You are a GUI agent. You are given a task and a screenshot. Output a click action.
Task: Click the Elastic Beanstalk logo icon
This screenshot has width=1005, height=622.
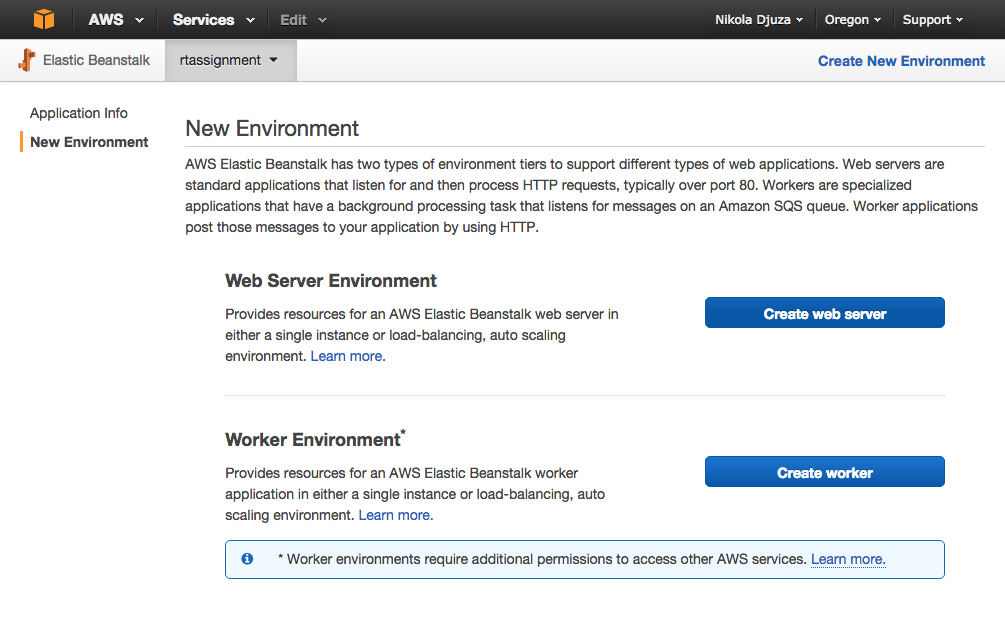point(27,61)
